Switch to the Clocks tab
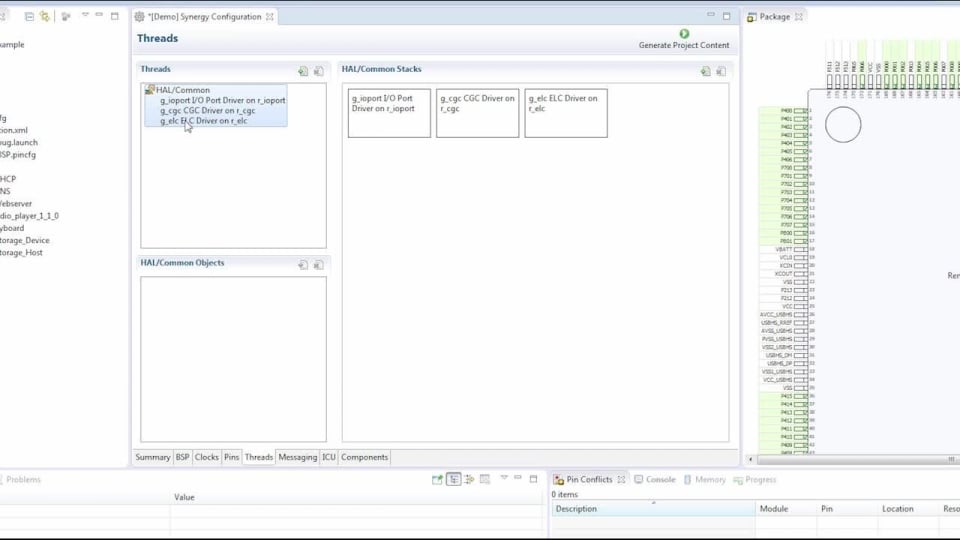Screen dimensions: 960x540 (x=207, y=457)
